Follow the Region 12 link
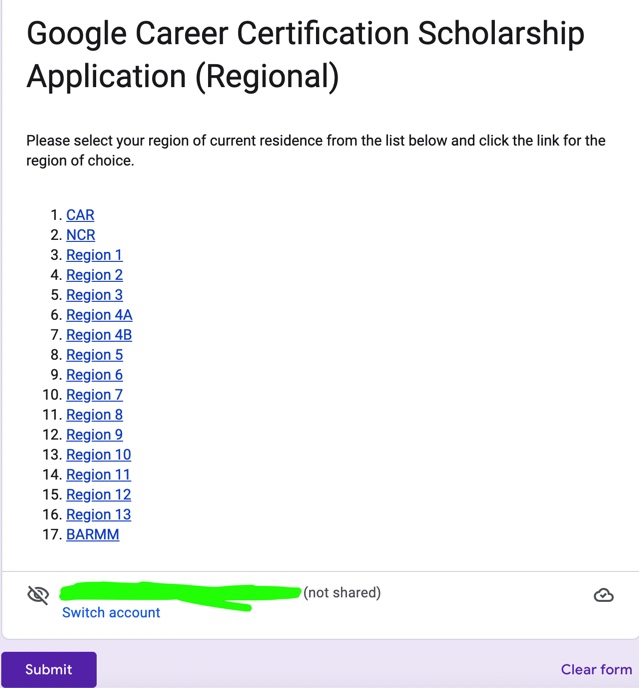This screenshot has width=639, height=688. pos(99,494)
